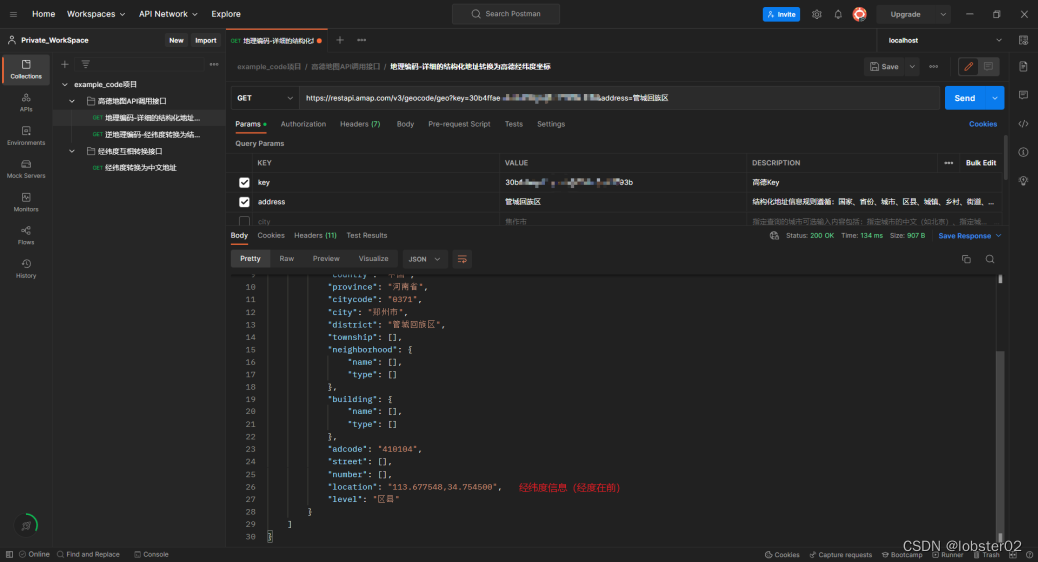Open the hamburger menu at top left
The width and height of the screenshot is (1038, 562).
click(x=13, y=14)
